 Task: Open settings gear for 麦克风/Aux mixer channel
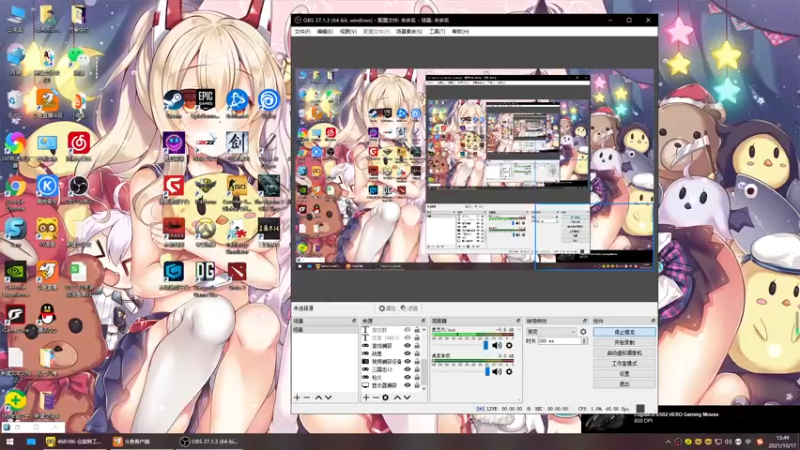[509, 345]
